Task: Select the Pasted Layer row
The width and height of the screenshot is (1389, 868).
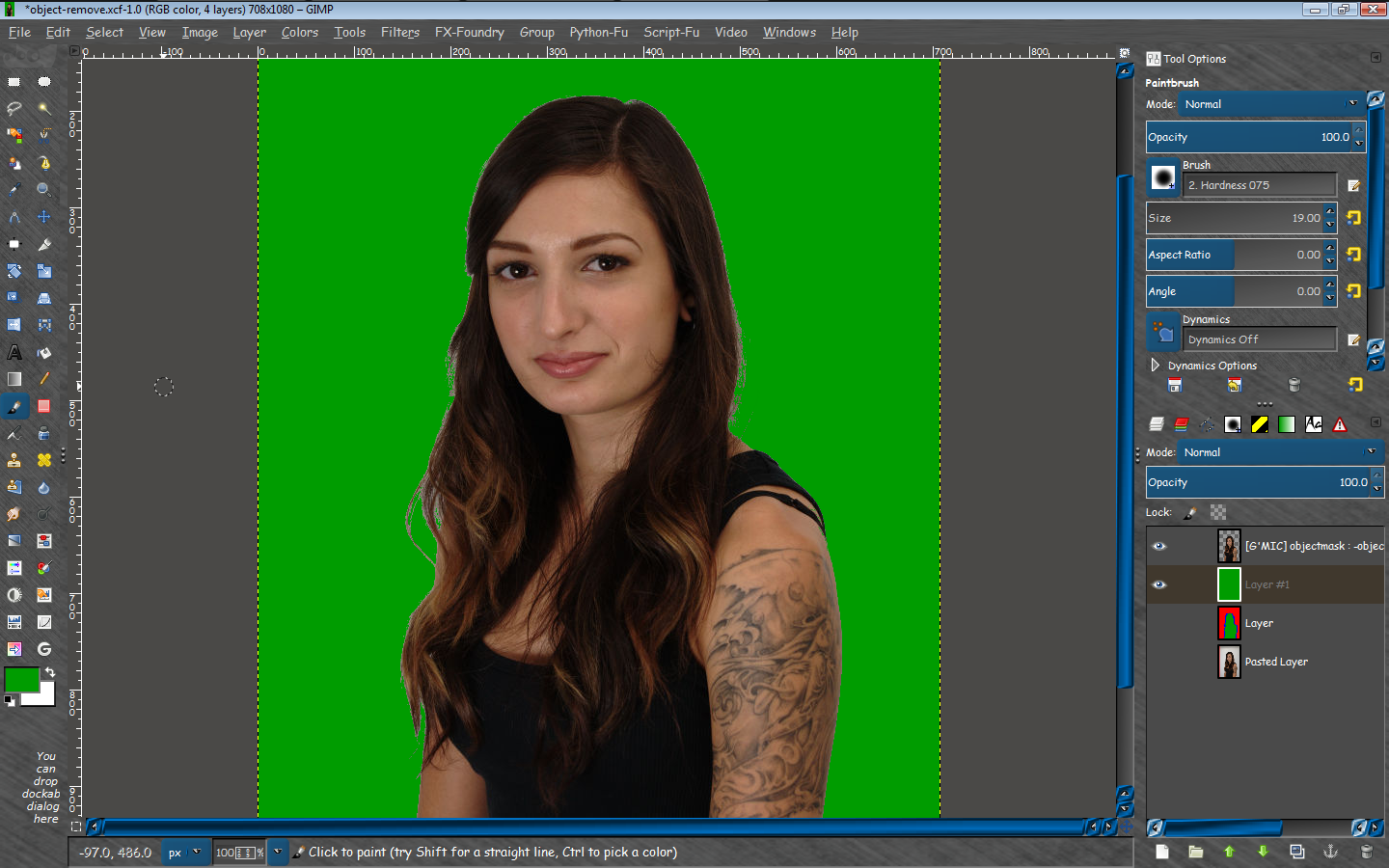Action: 1266,662
